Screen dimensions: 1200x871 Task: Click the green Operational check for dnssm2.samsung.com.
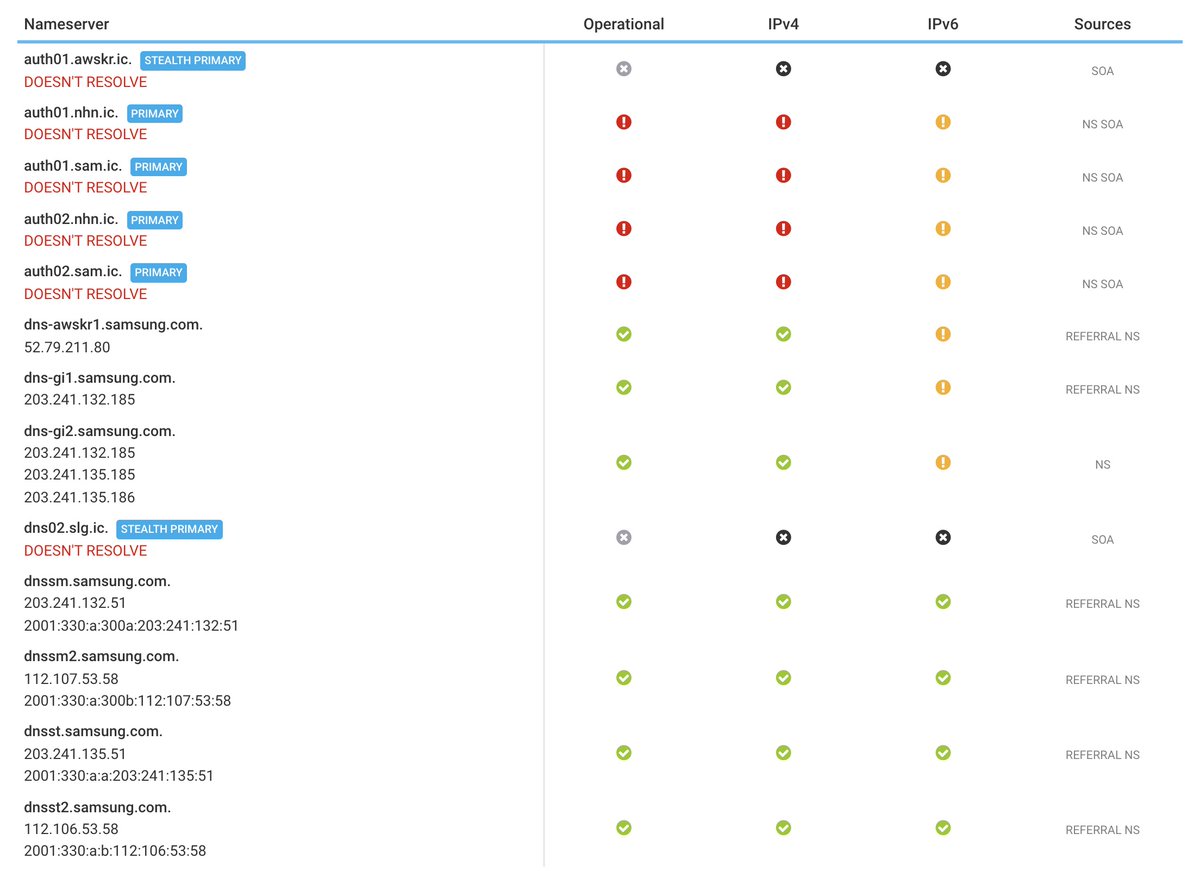tap(624, 678)
